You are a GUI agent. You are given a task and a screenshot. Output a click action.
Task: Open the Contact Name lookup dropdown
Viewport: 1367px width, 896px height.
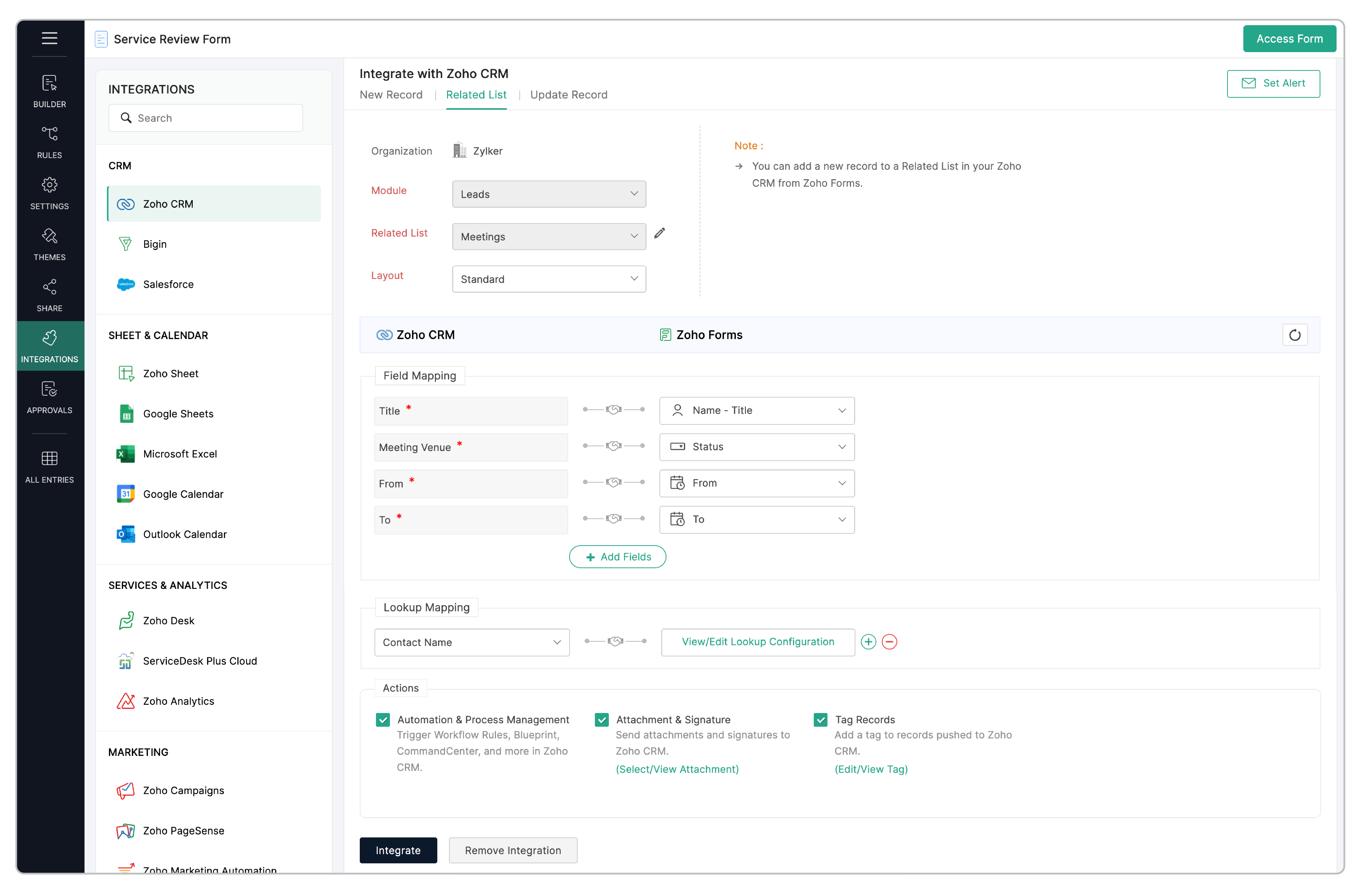471,642
